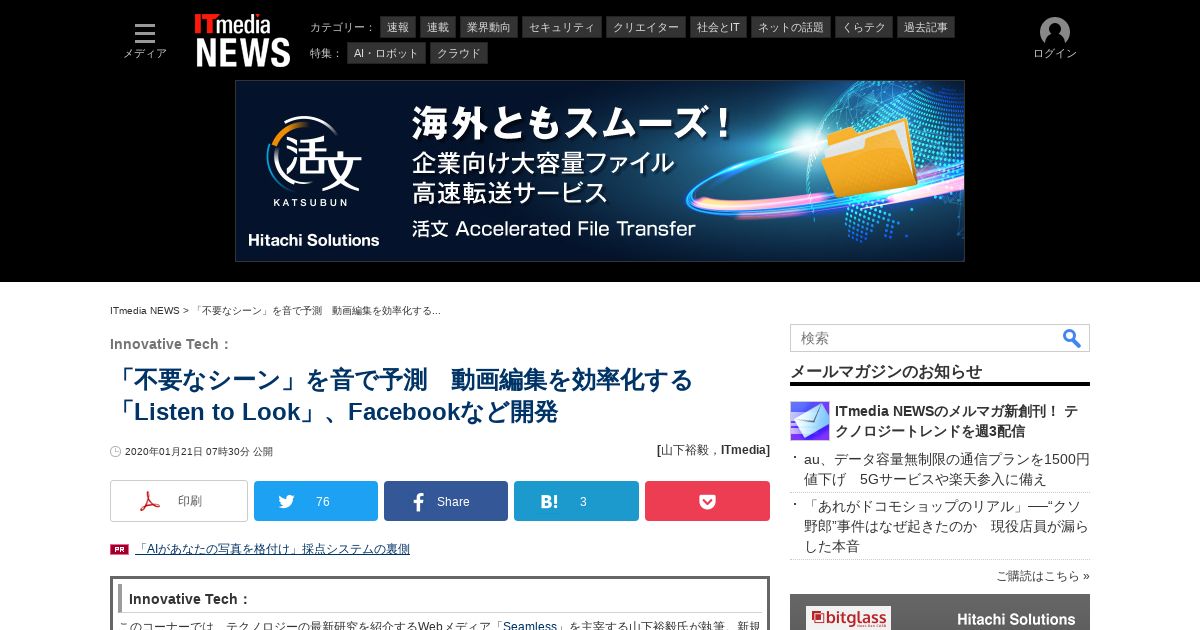Open the クラウド feature

pyautogui.click(x=459, y=53)
